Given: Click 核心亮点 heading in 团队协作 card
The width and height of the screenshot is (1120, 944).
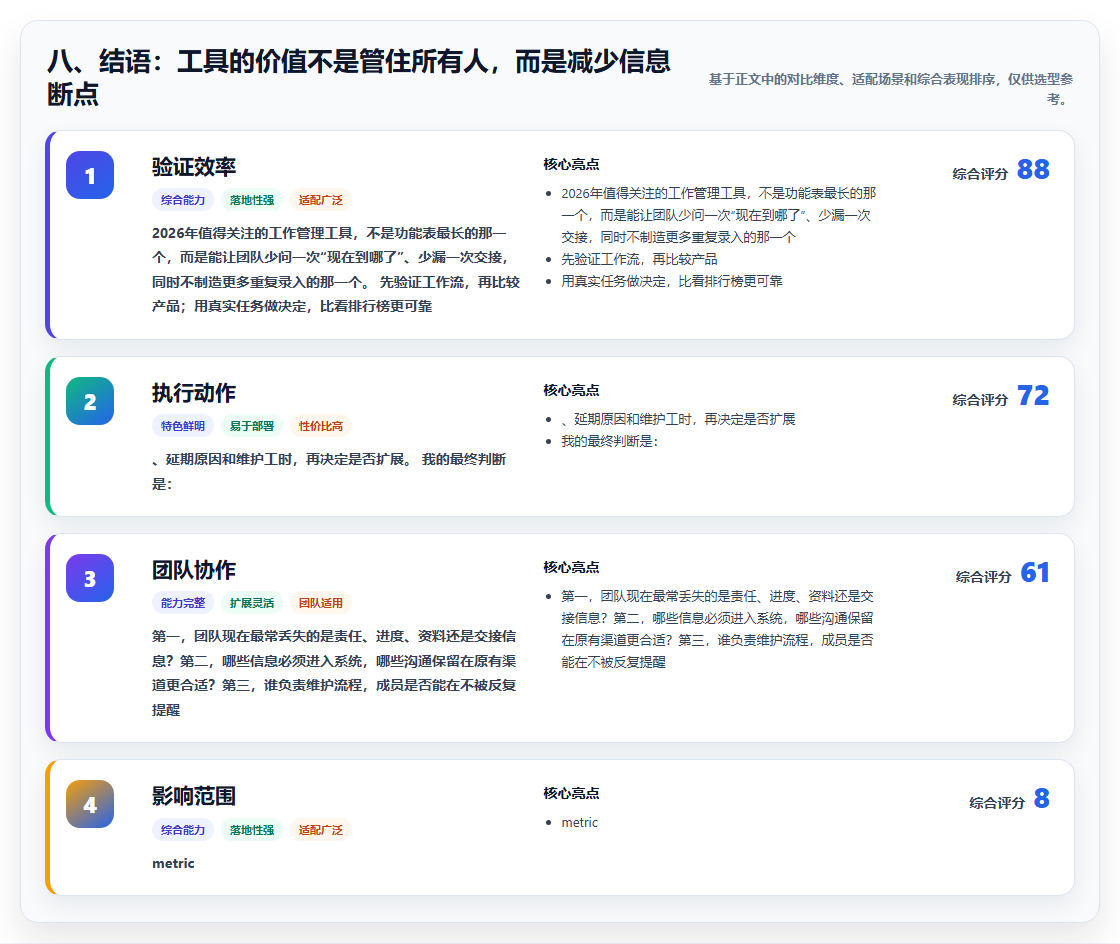Looking at the screenshot, I should pyautogui.click(x=571, y=568).
